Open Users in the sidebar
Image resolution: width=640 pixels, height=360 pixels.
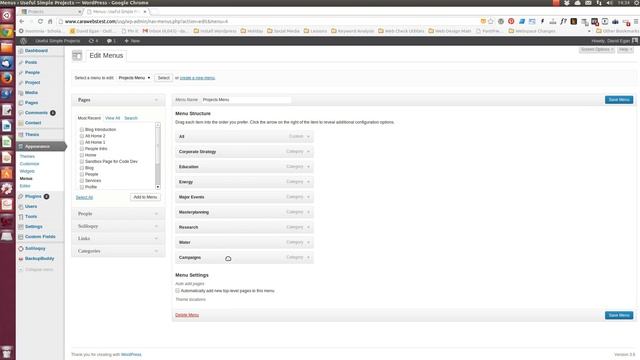click(31, 207)
